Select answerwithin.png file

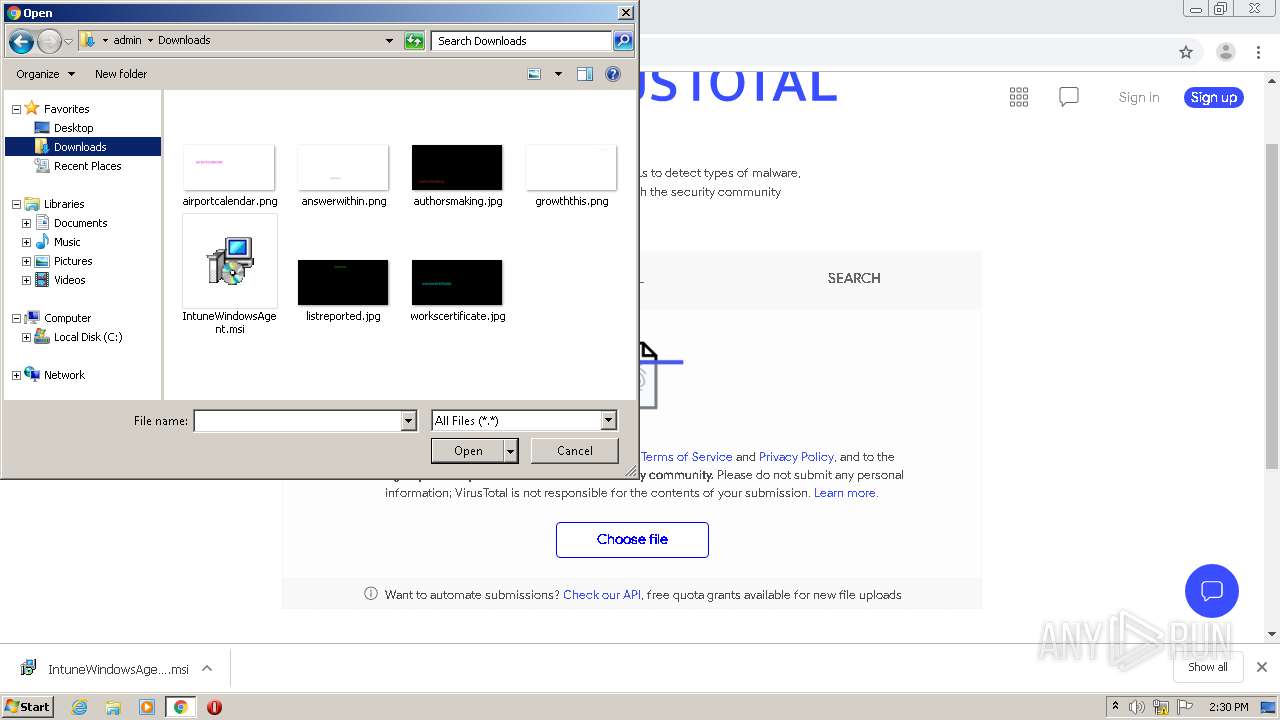pos(343,176)
